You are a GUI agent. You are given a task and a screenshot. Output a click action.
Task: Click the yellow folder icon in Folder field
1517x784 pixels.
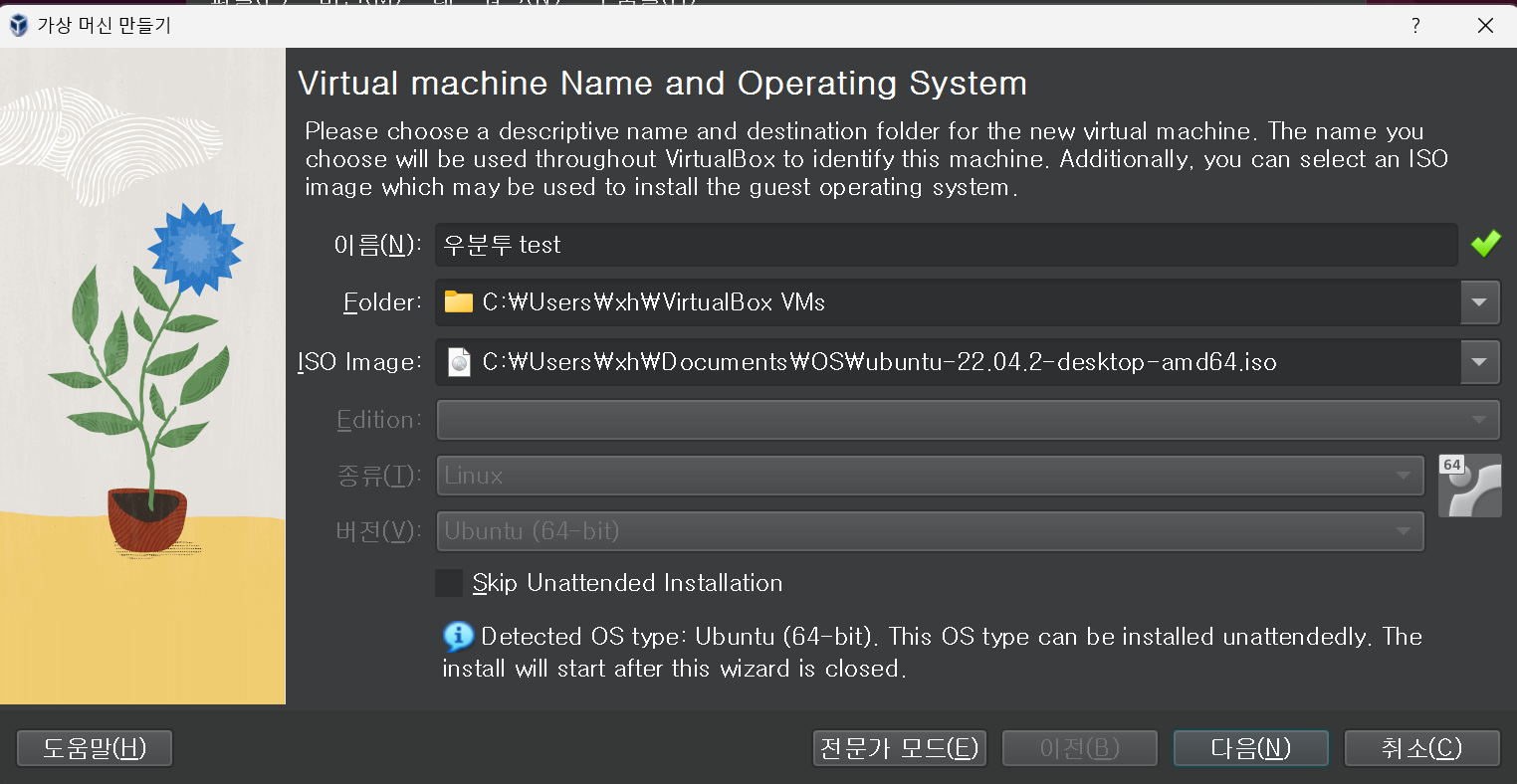459,302
